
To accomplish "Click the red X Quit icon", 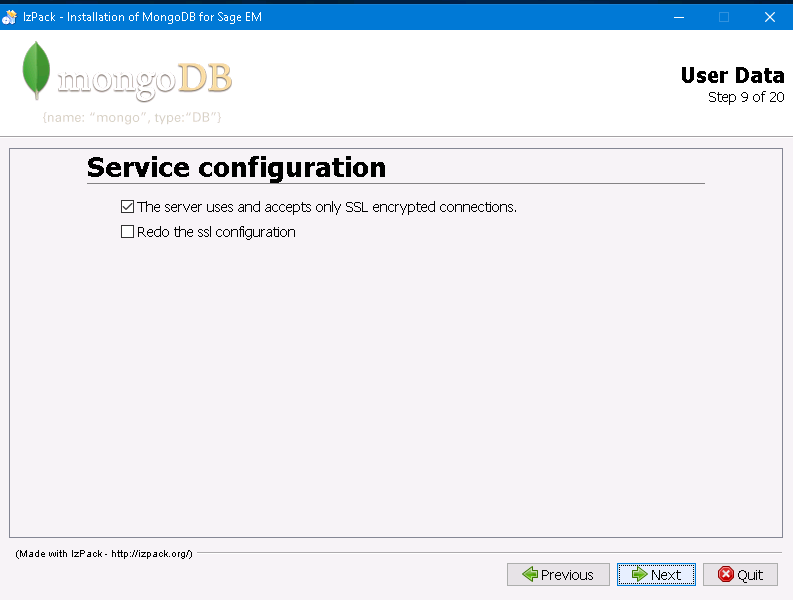I will tap(725, 575).
